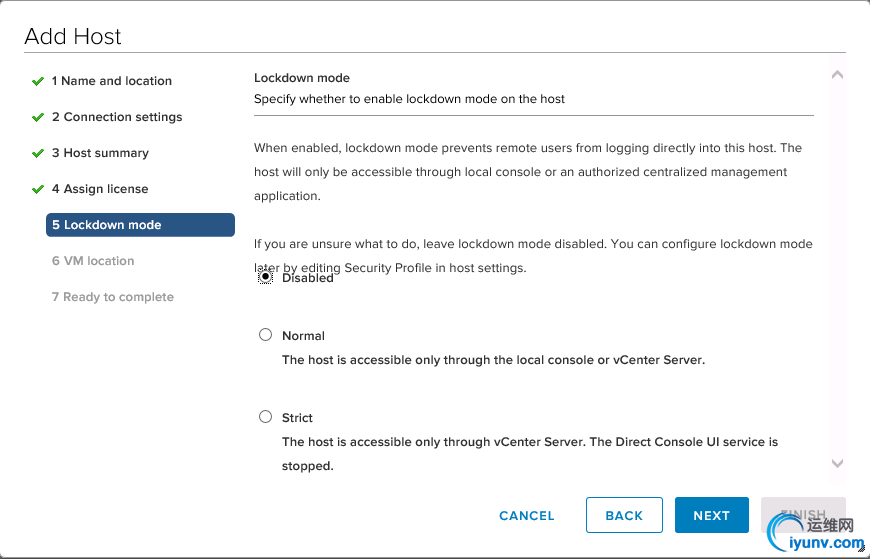Image resolution: width=870 pixels, height=559 pixels.
Task: Jump to step 7 Ready to complete
Action: point(113,297)
